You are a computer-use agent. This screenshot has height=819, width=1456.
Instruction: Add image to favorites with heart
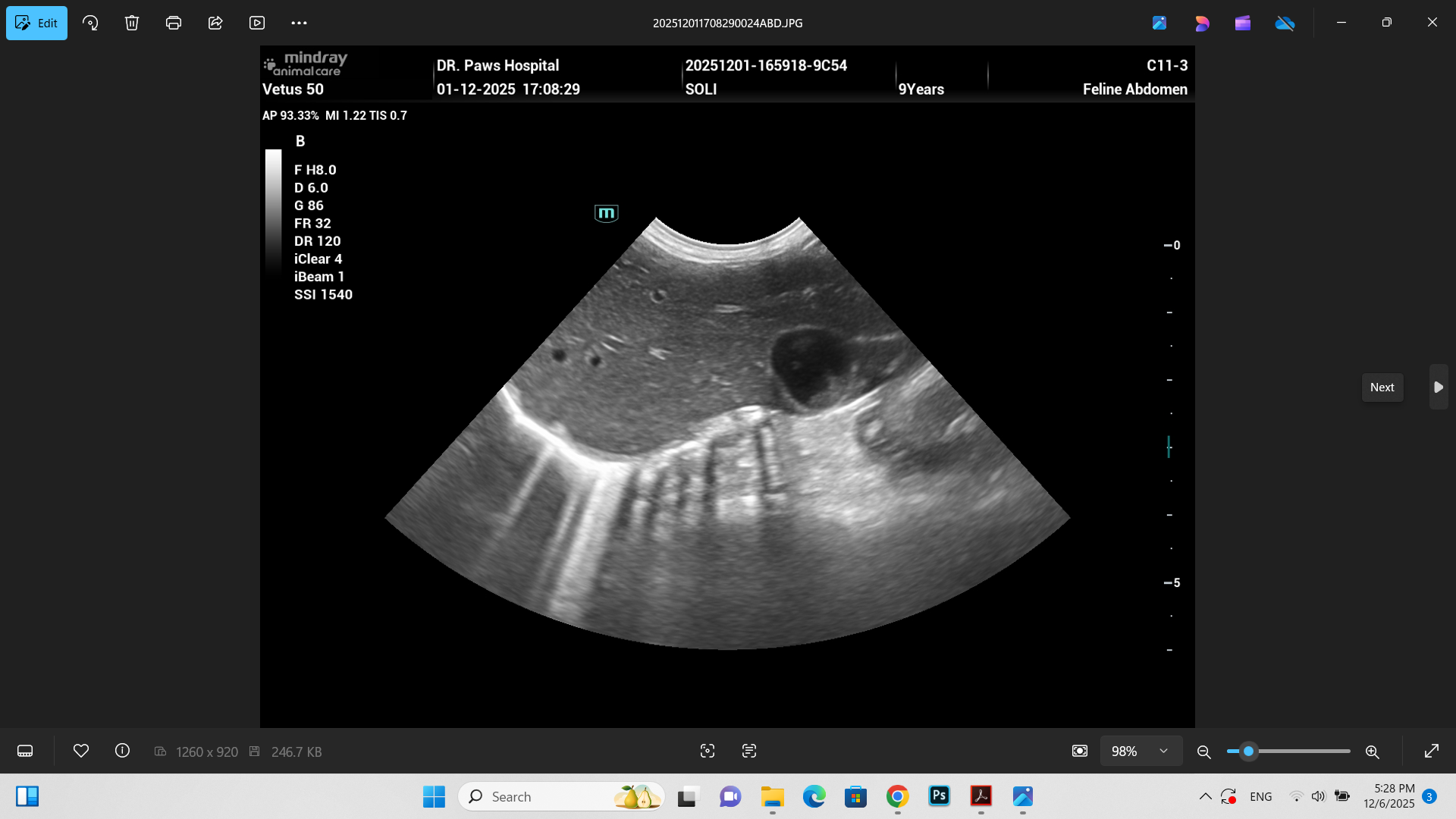point(81,751)
